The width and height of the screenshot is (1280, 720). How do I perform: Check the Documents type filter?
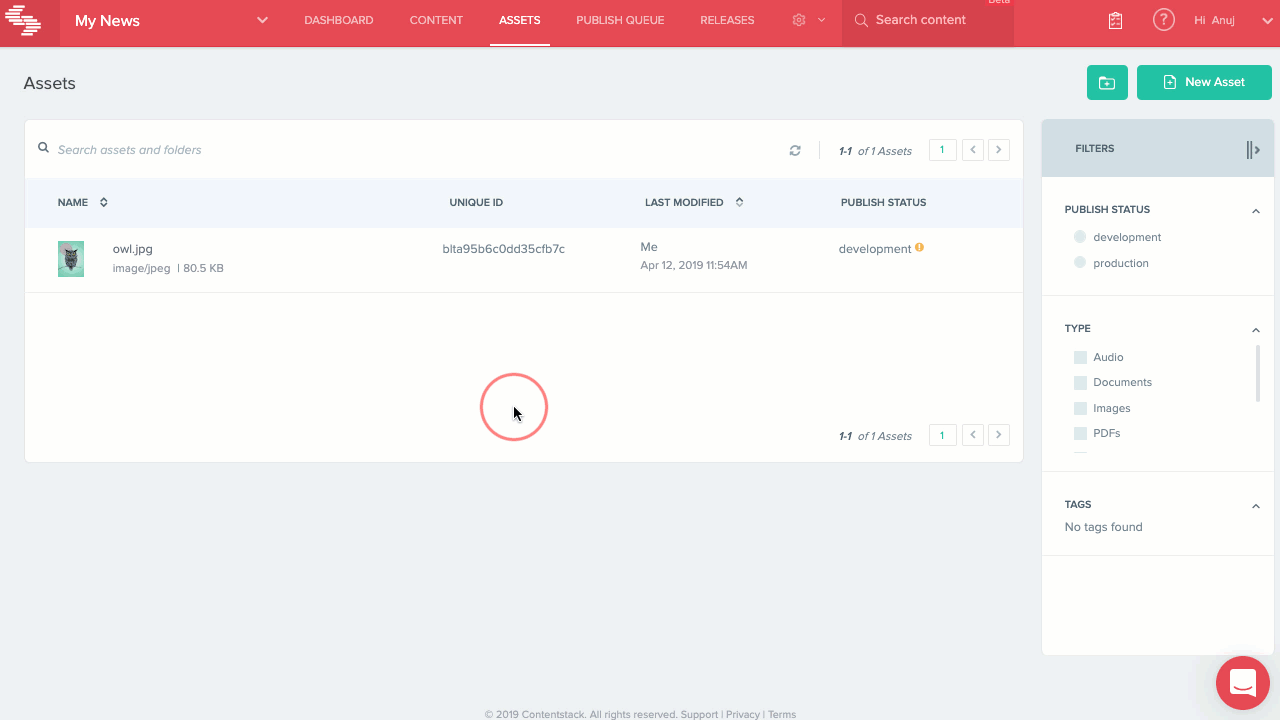(x=1080, y=382)
